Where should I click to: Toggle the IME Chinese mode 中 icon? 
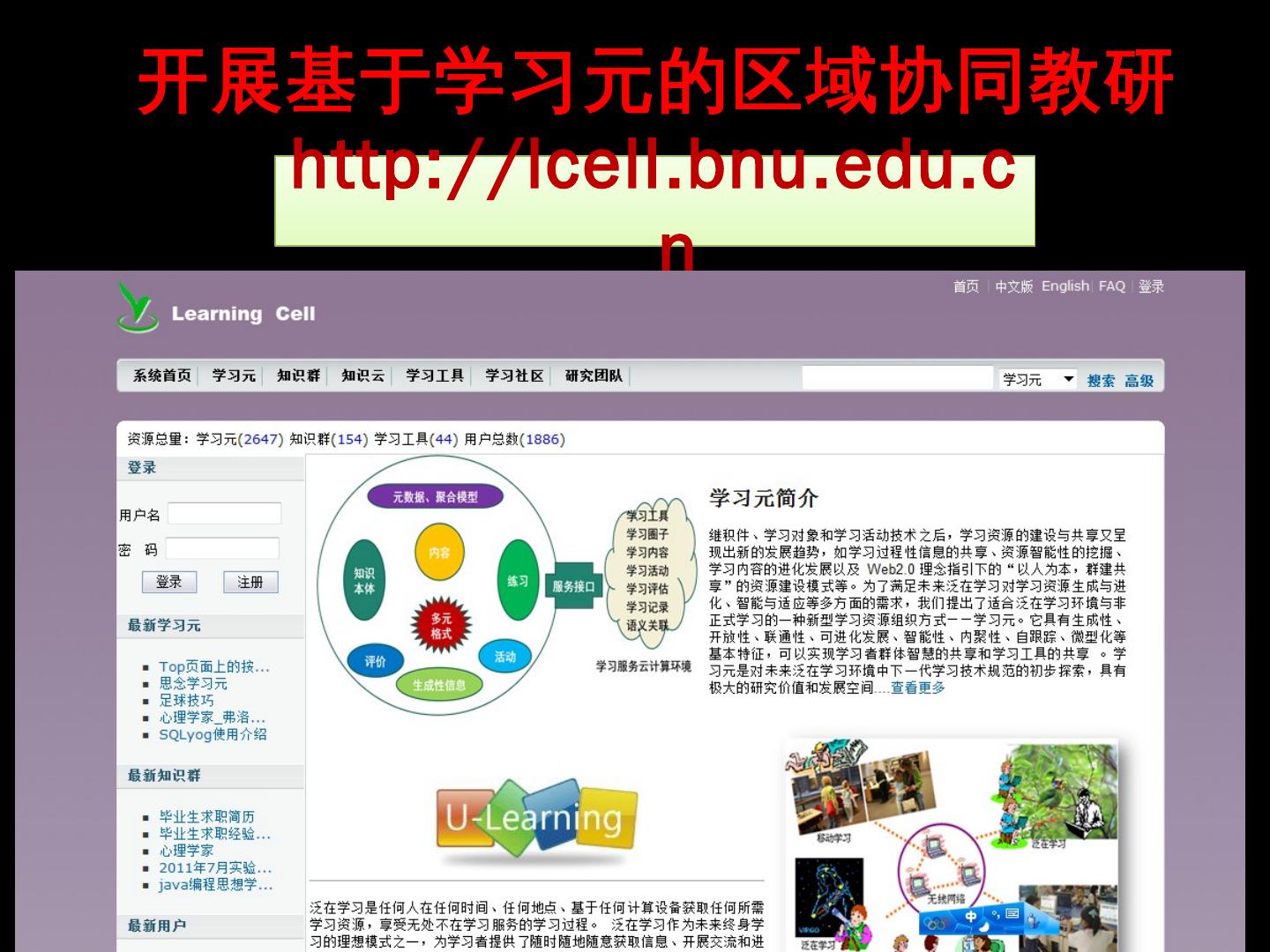(971, 917)
